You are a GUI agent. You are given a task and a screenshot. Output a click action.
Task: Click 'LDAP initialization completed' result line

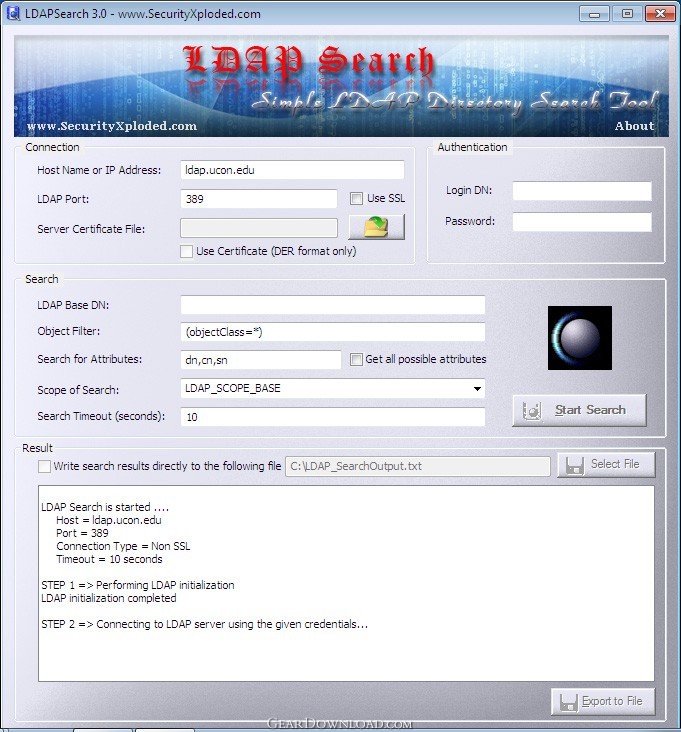(109, 598)
